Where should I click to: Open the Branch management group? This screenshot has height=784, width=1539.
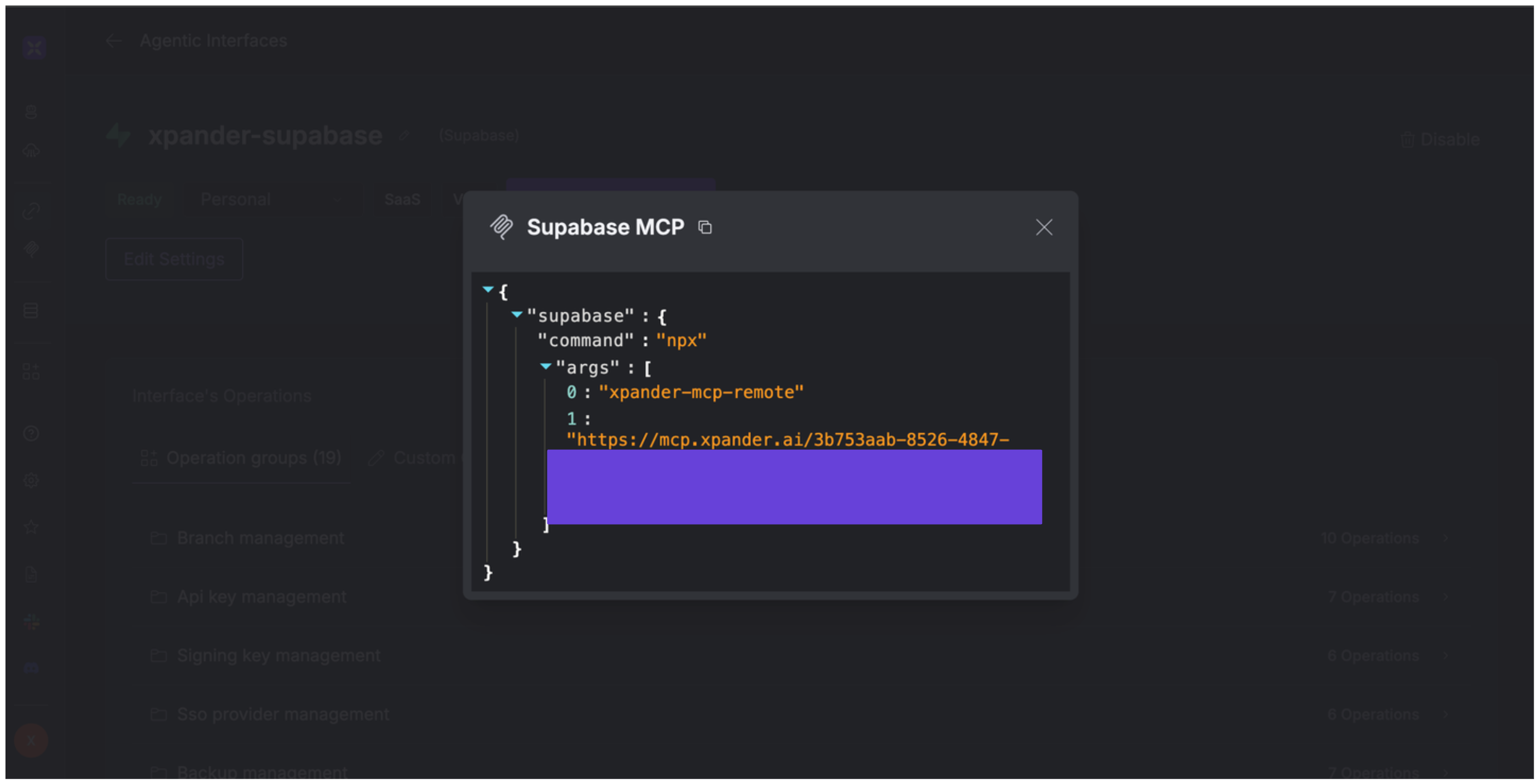click(261, 538)
